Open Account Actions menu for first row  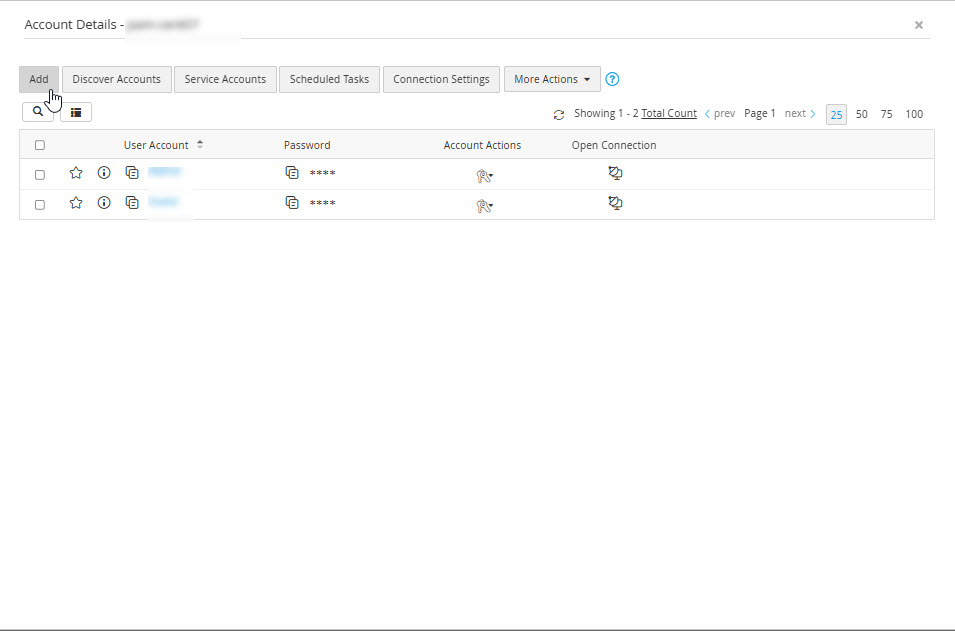[x=484, y=175]
